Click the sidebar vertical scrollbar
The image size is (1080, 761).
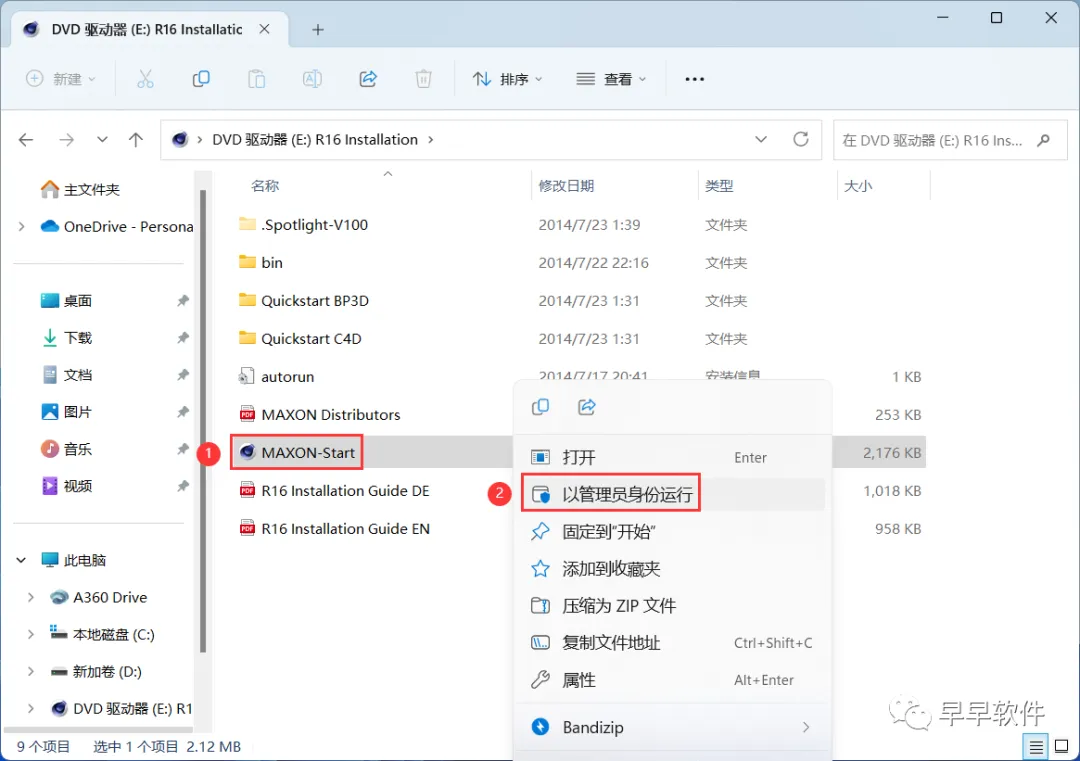pos(202,420)
